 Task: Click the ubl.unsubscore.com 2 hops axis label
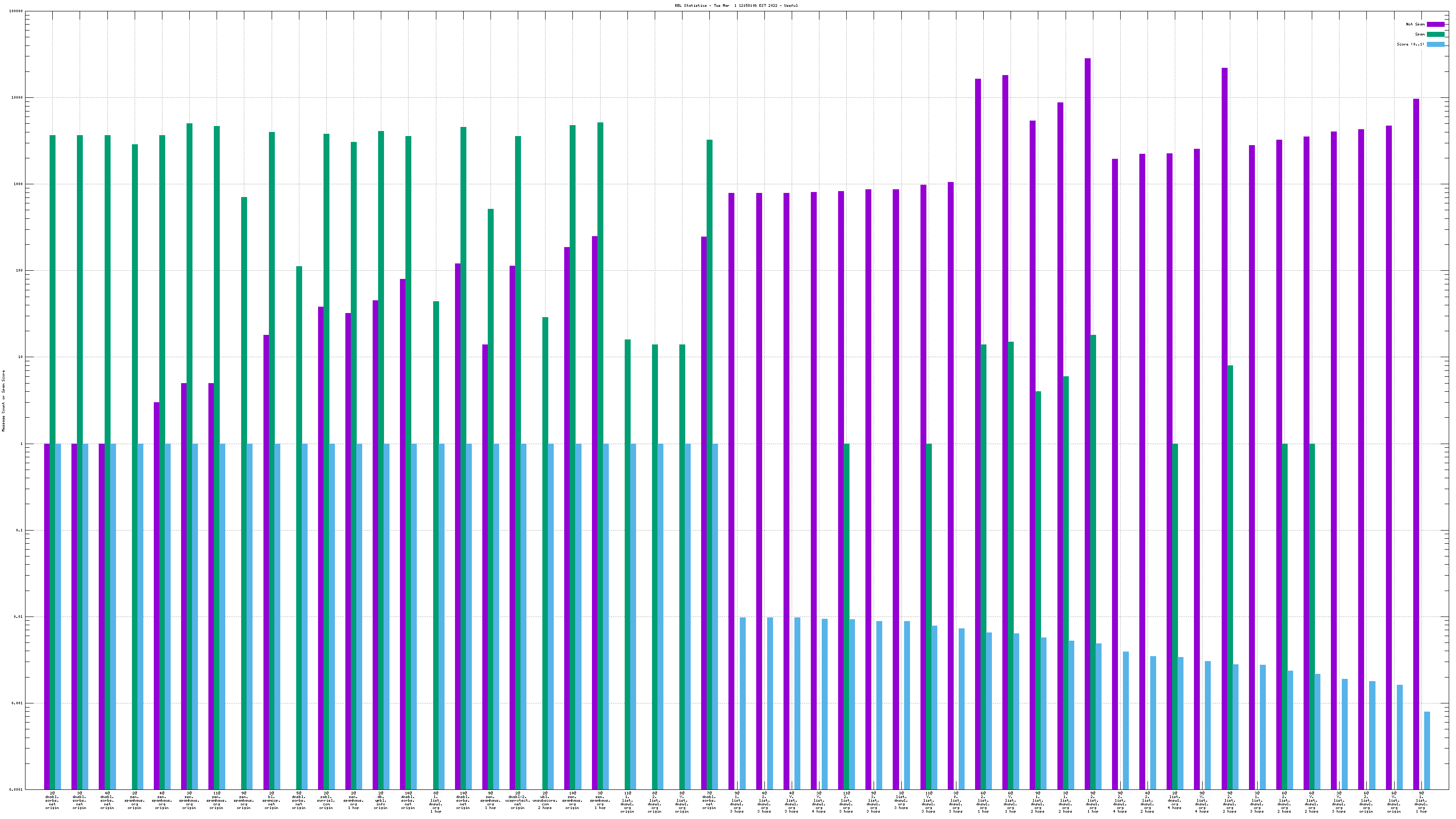(x=545, y=802)
